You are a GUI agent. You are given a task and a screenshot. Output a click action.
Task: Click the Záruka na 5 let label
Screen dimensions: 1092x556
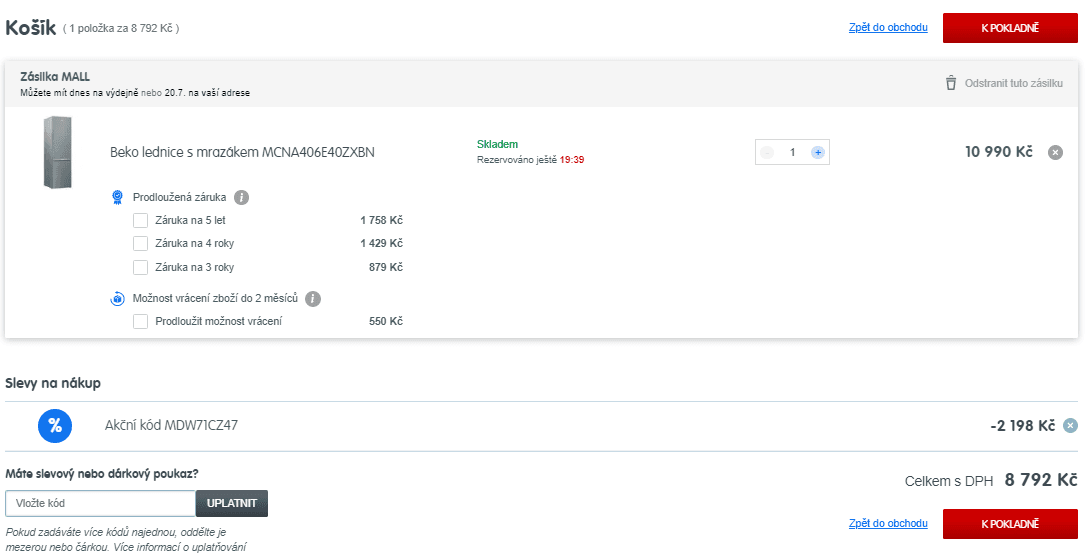[x=190, y=220]
